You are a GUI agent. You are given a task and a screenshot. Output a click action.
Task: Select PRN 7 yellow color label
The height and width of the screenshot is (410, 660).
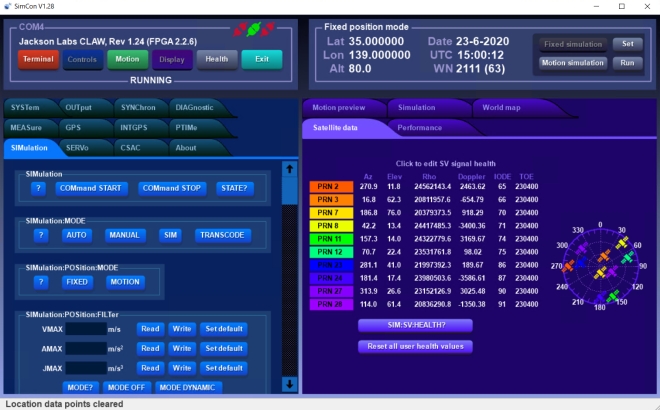tap(331, 213)
